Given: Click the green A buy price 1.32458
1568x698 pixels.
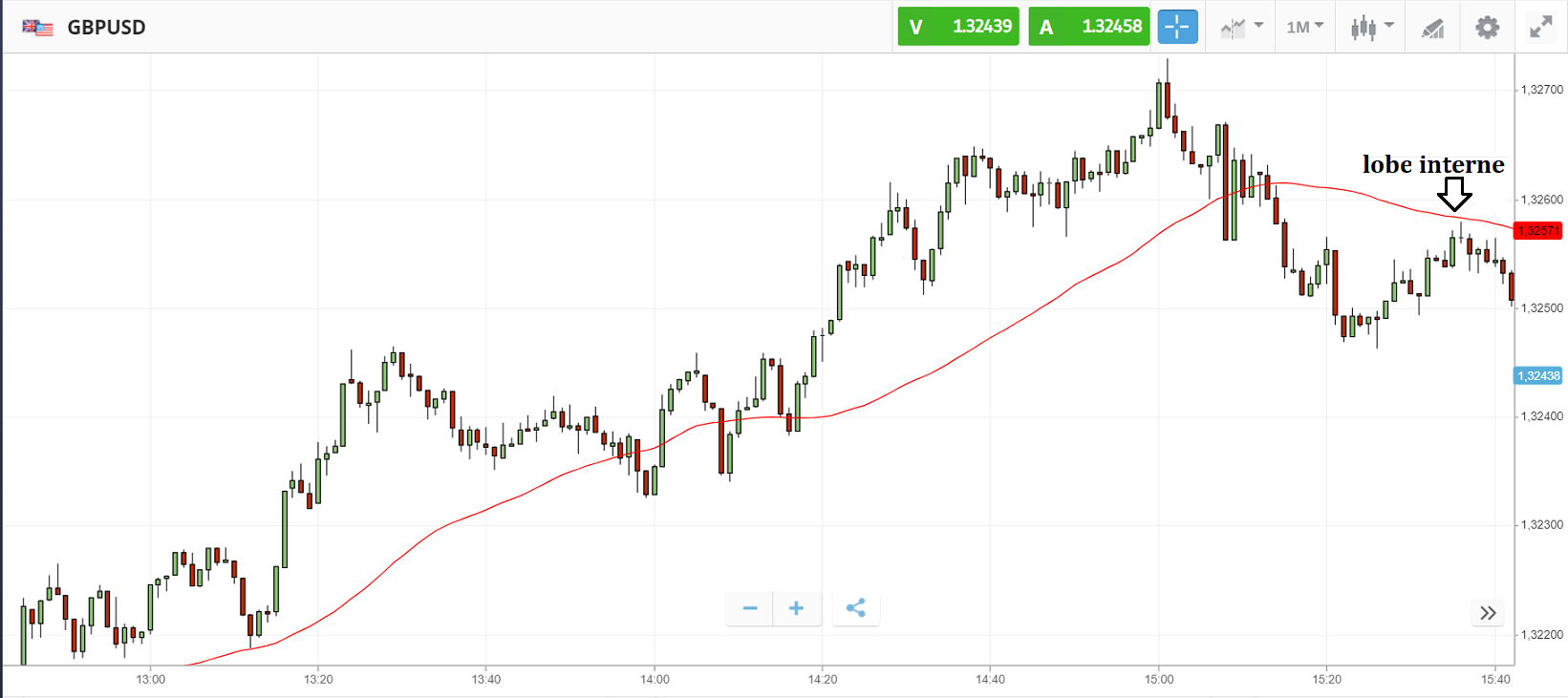Looking at the screenshot, I should pos(1088,27).
